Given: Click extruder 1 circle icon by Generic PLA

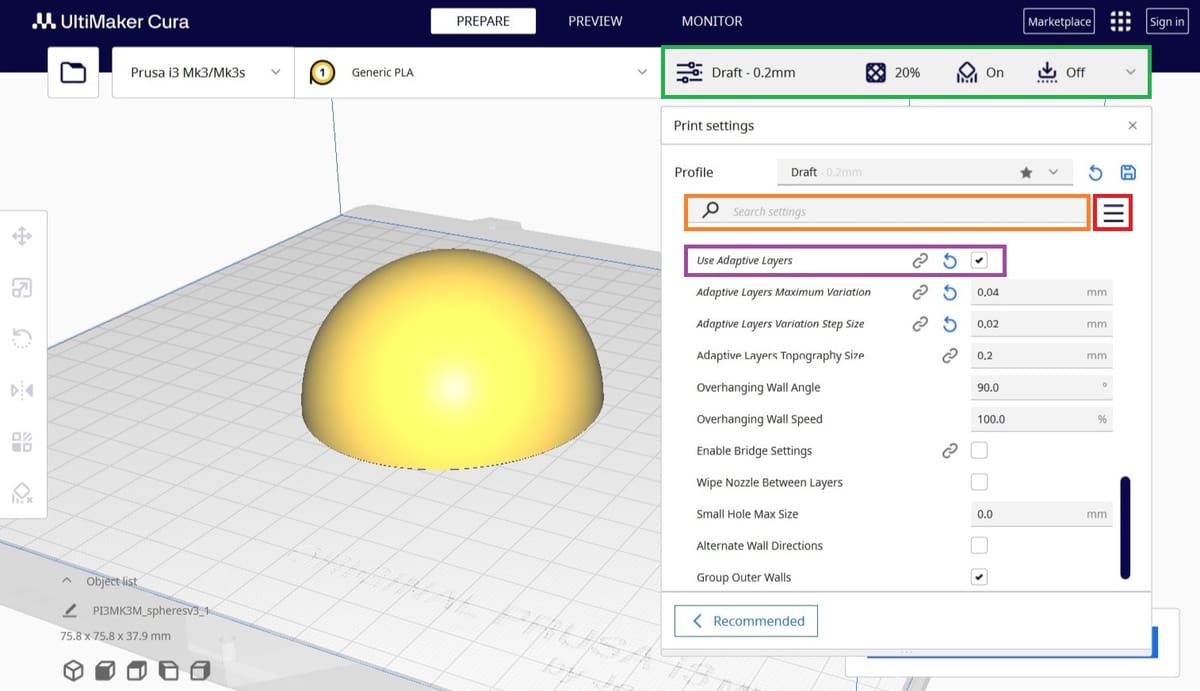Looking at the screenshot, I should point(322,73).
